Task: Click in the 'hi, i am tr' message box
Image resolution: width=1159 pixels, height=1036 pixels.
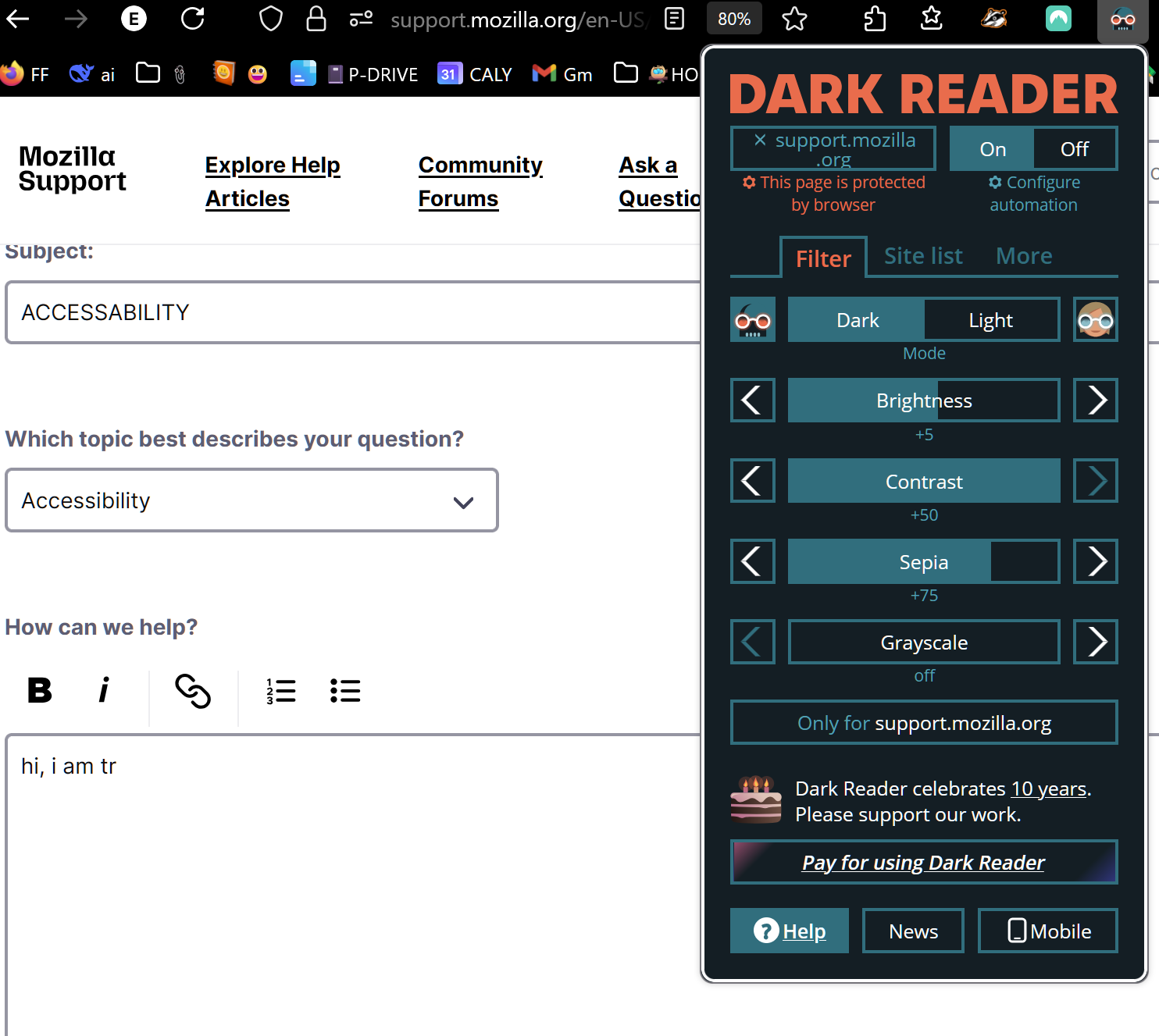Action: tap(353, 885)
